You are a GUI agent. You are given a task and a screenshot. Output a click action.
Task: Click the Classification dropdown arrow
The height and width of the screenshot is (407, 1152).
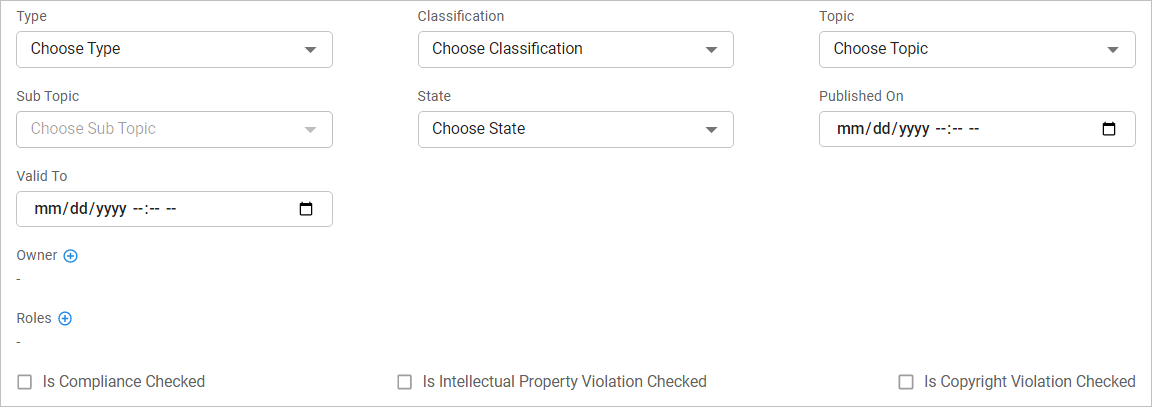pos(711,50)
